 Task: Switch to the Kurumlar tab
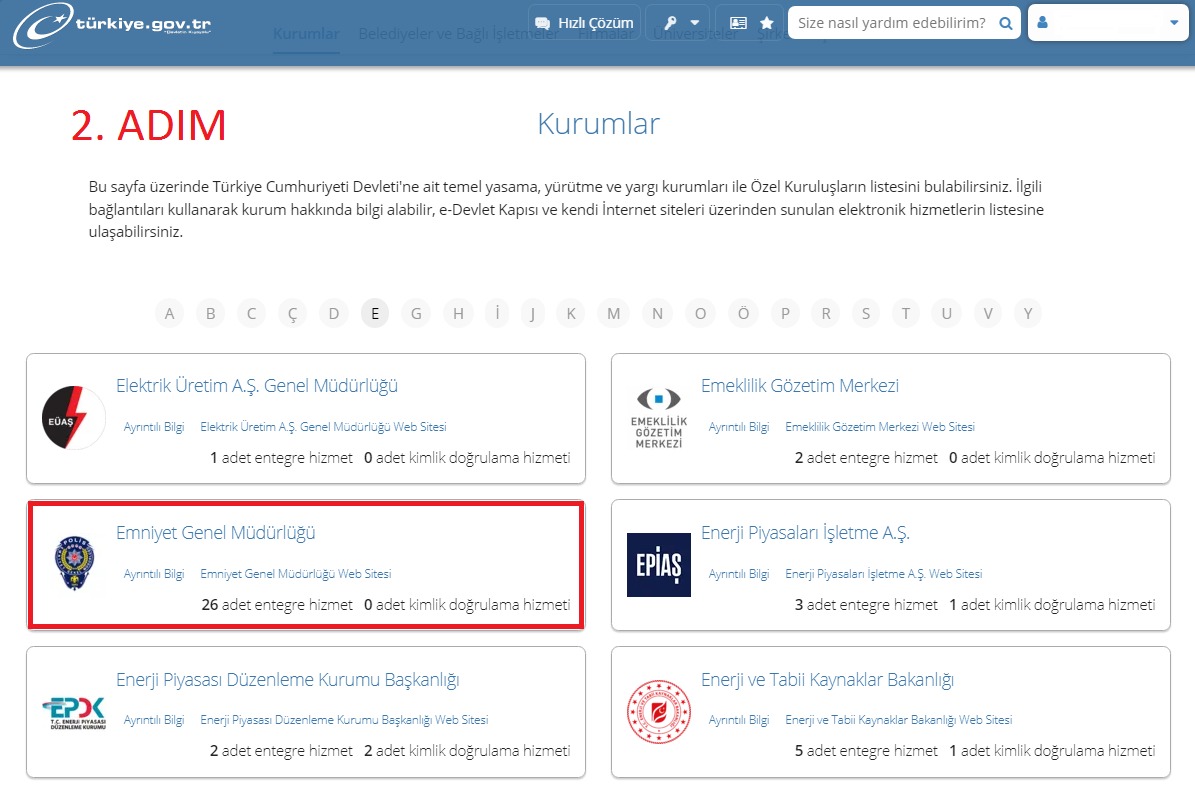[306, 33]
